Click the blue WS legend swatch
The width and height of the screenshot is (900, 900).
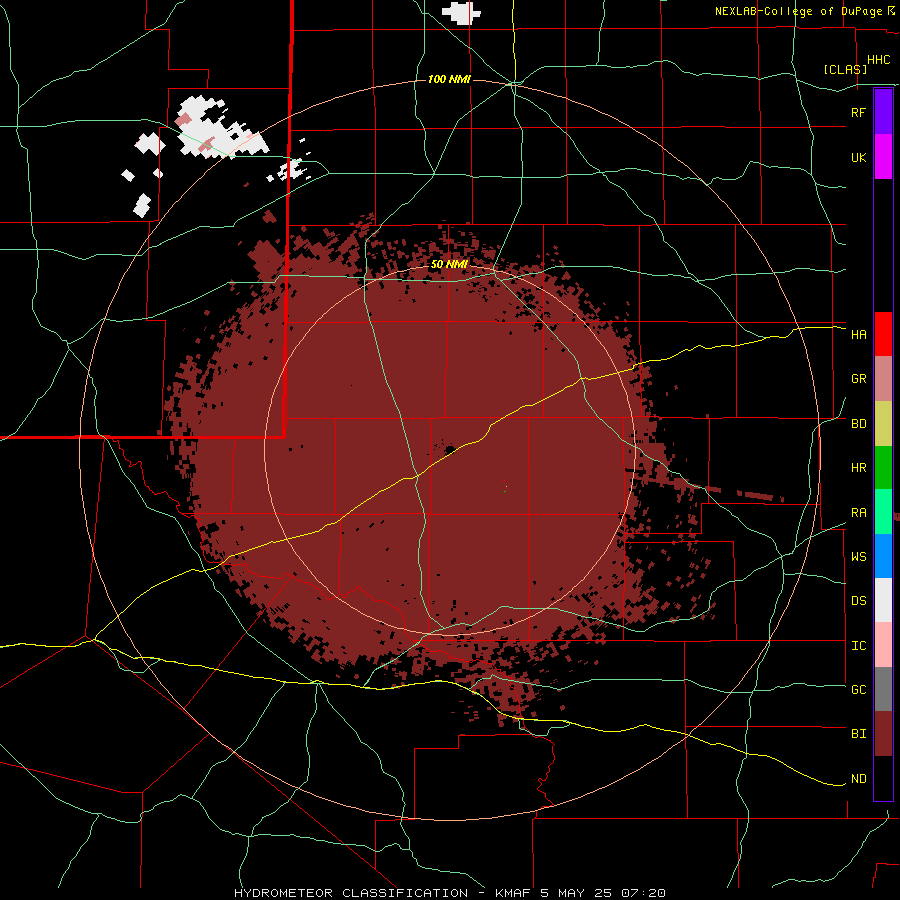883,556
